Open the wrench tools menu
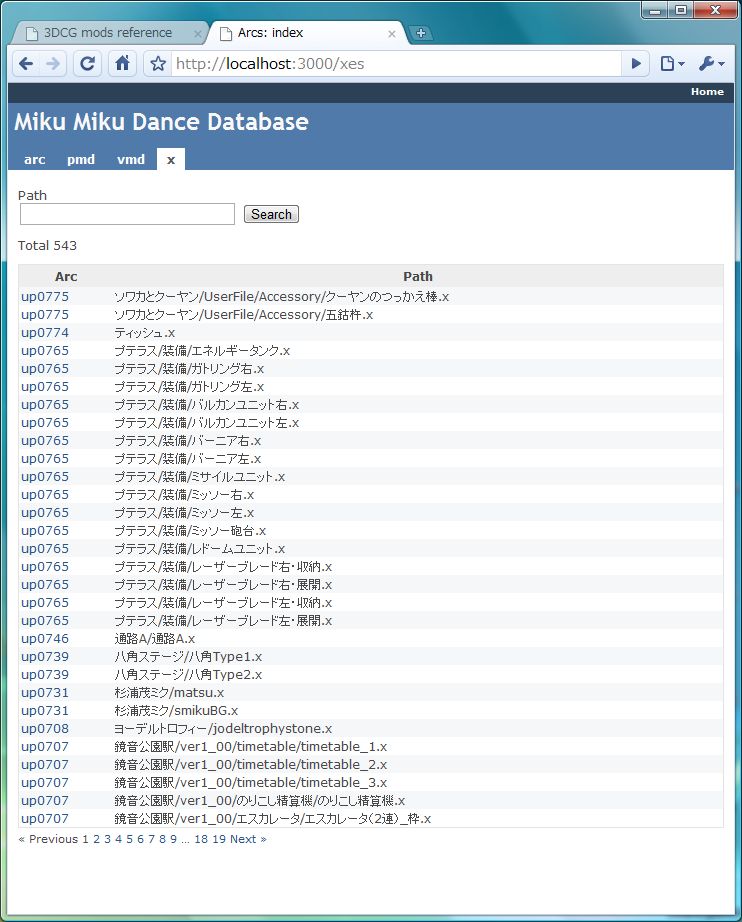The image size is (742, 922). 712,64
